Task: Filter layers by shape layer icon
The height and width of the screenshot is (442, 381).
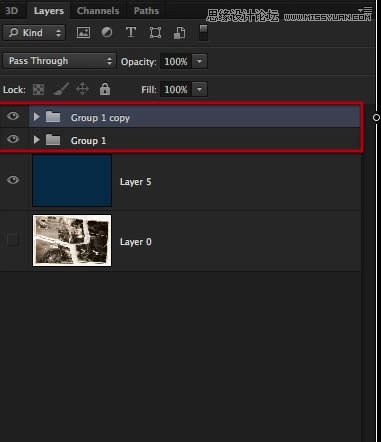Action: 155,33
